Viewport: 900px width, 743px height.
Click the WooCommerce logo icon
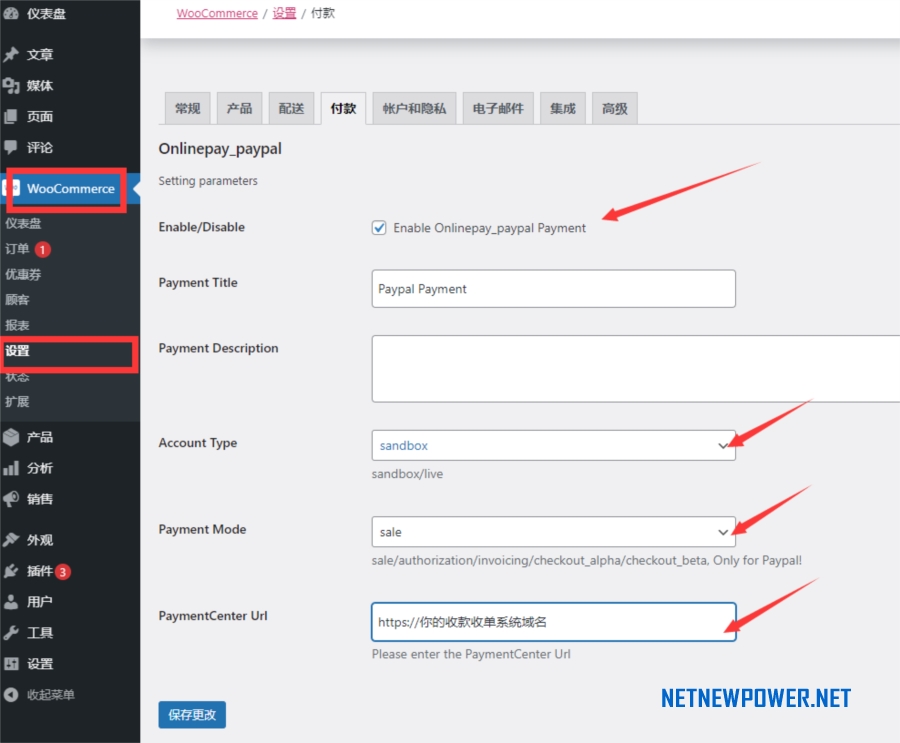11,188
